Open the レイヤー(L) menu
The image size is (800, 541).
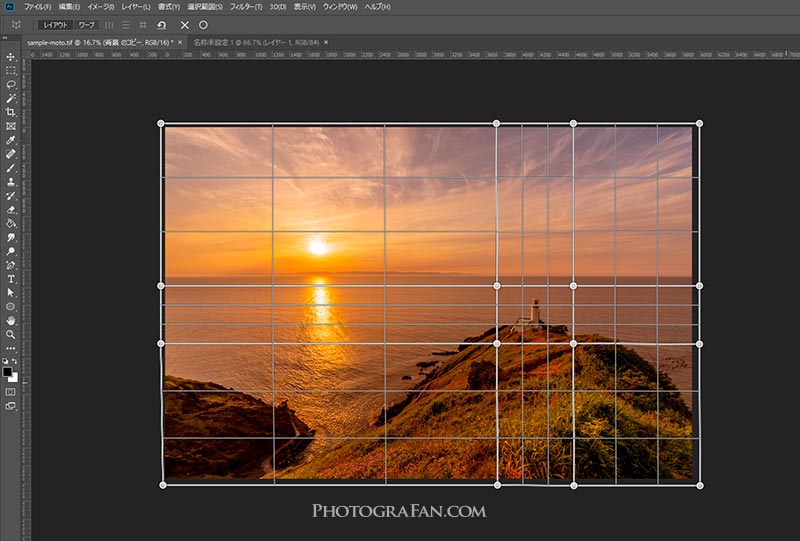click(136, 7)
